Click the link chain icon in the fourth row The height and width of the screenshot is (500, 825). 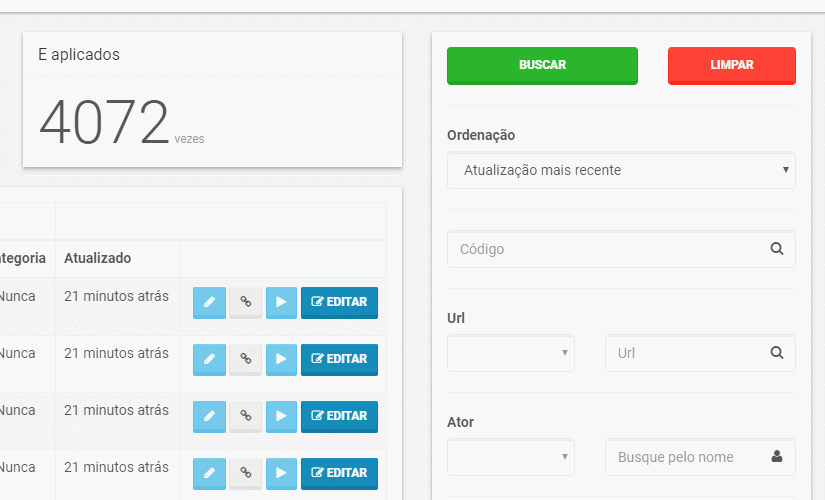(246, 473)
